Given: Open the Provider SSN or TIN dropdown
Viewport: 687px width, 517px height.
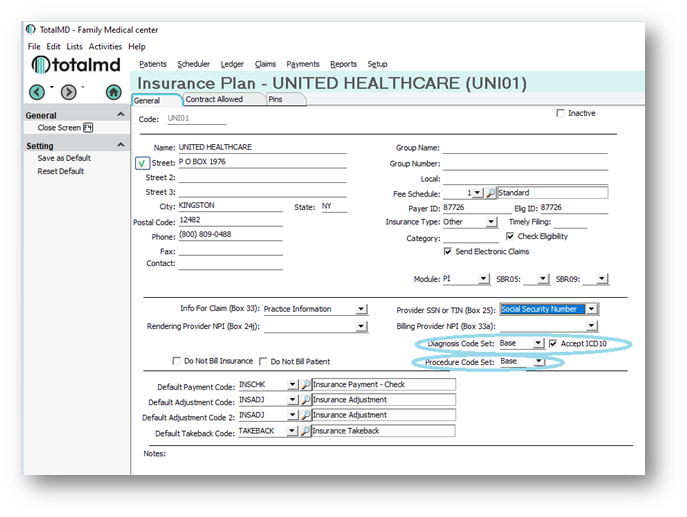Looking at the screenshot, I should [x=591, y=309].
